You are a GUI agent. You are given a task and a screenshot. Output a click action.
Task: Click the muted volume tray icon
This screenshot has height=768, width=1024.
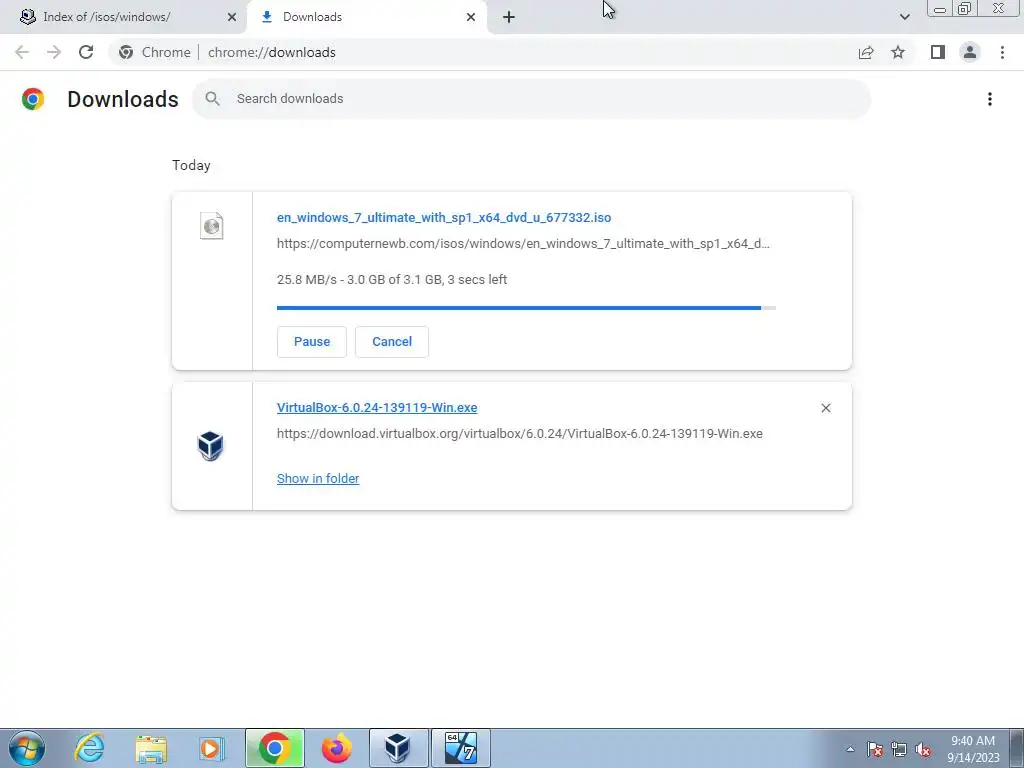[923, 750]
